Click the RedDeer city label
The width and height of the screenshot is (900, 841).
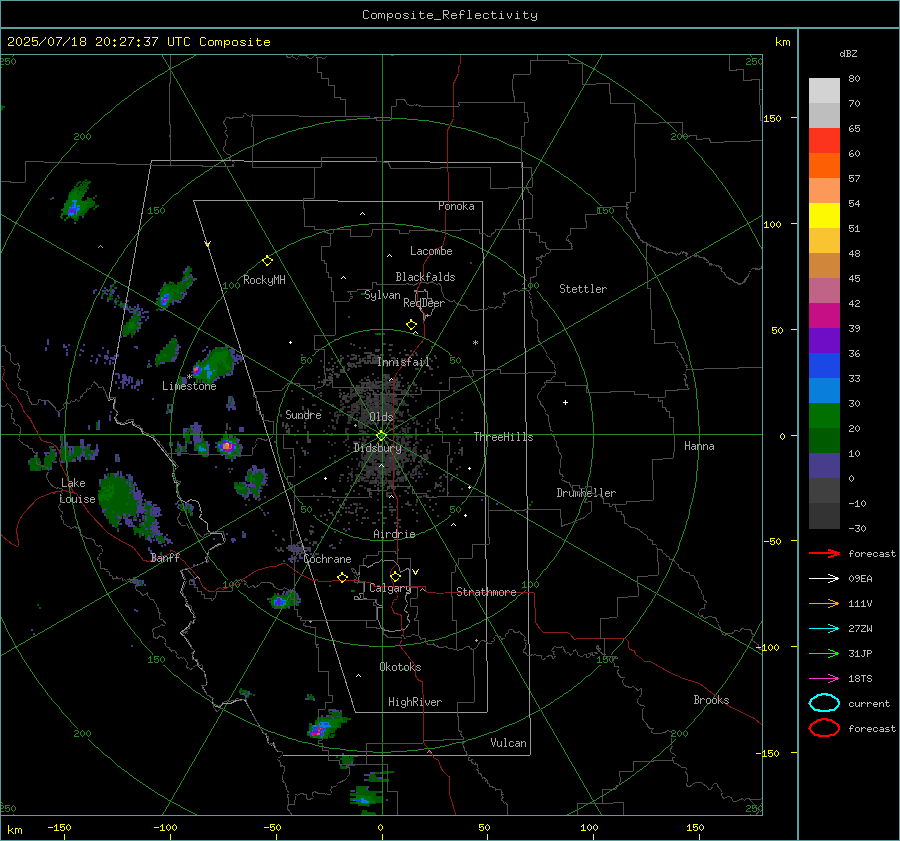[424, 303]
